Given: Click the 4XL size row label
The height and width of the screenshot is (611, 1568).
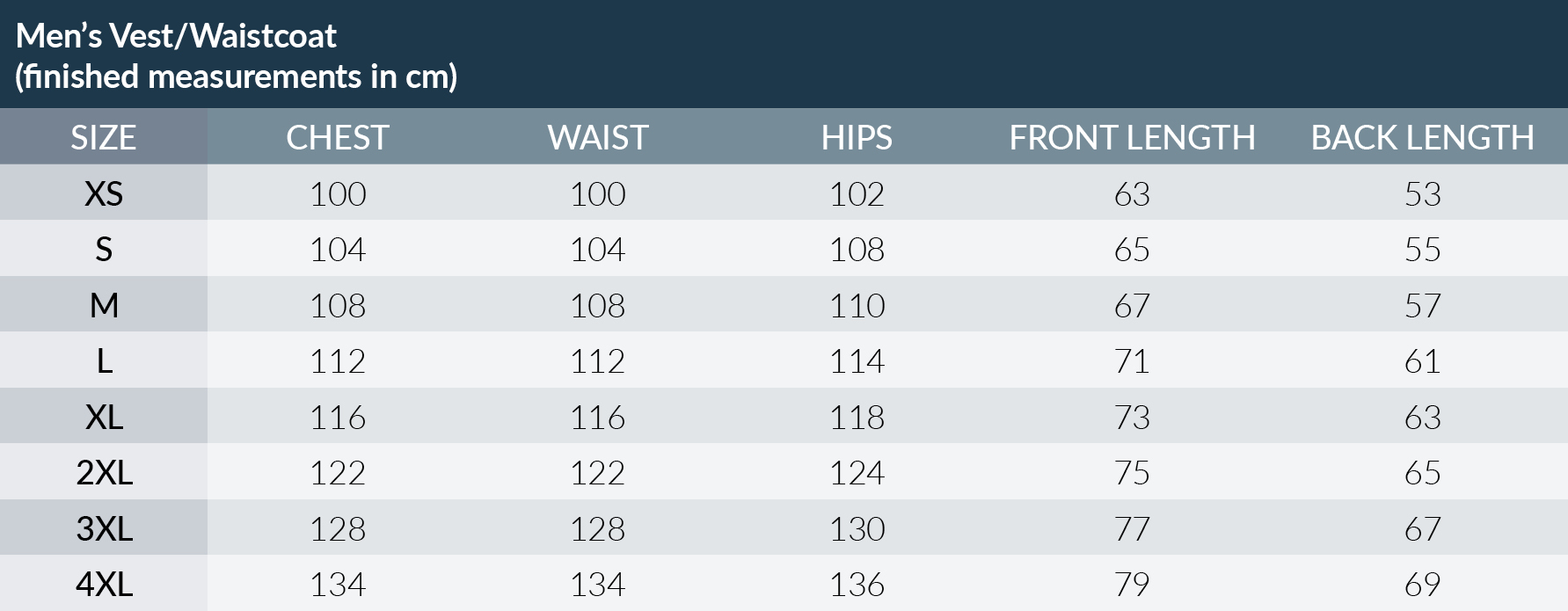Looking at the screenshot, I should point(104,585).
